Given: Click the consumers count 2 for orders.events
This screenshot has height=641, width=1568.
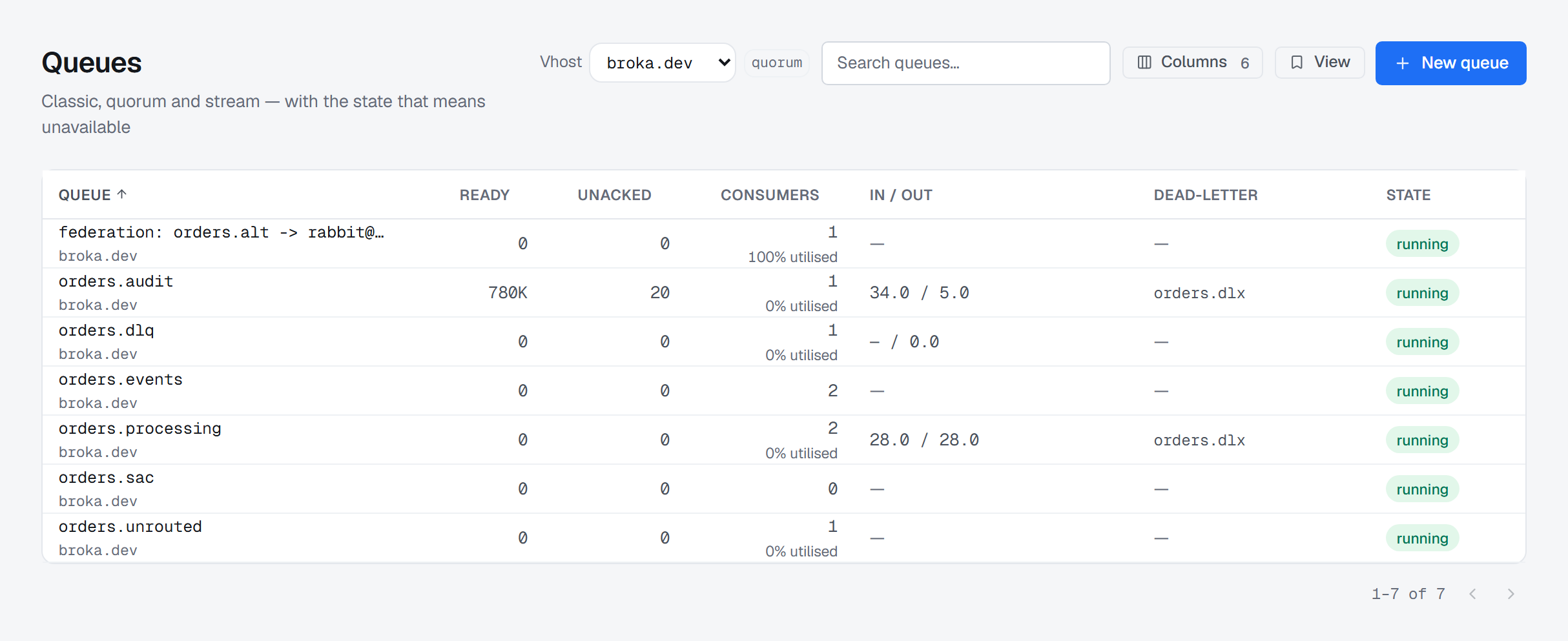Looking at the screenshot, I should pos(833,391).
